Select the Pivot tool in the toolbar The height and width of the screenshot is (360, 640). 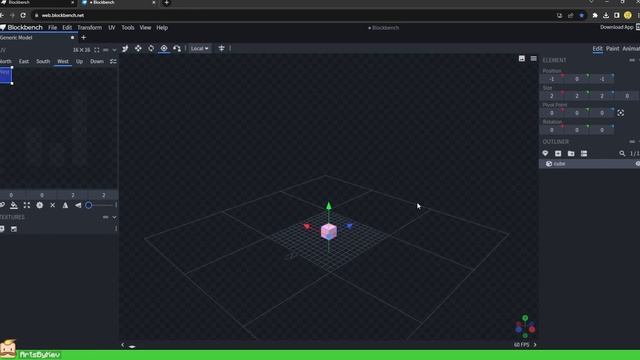click(x=164, y=48)
